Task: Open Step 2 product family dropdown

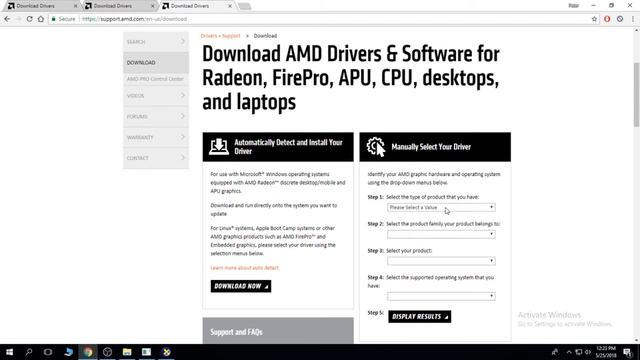Action: click(x=441, y=234)
